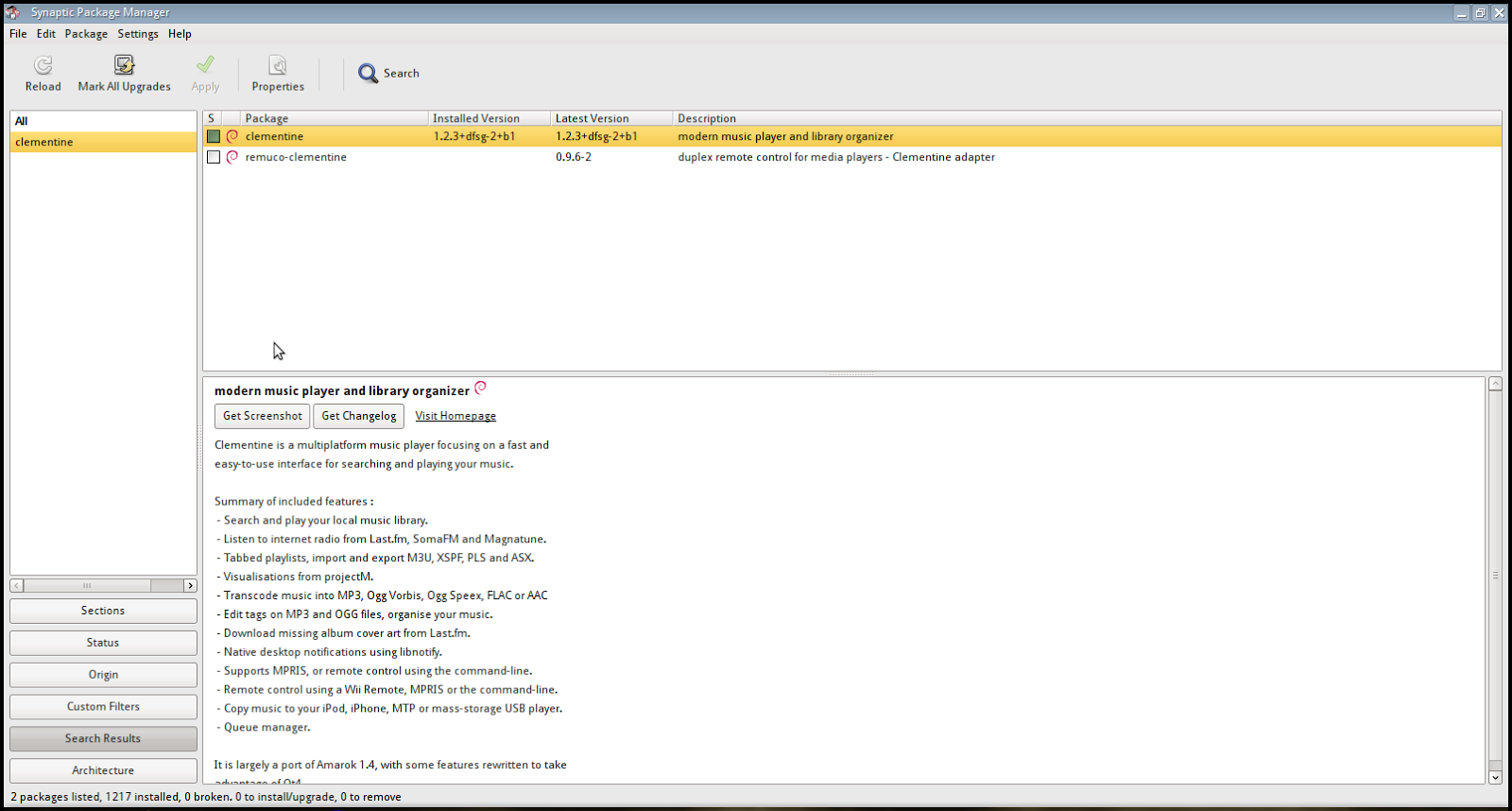Click Debian swirl icon beside remuco-clementine

coord(232,157)
